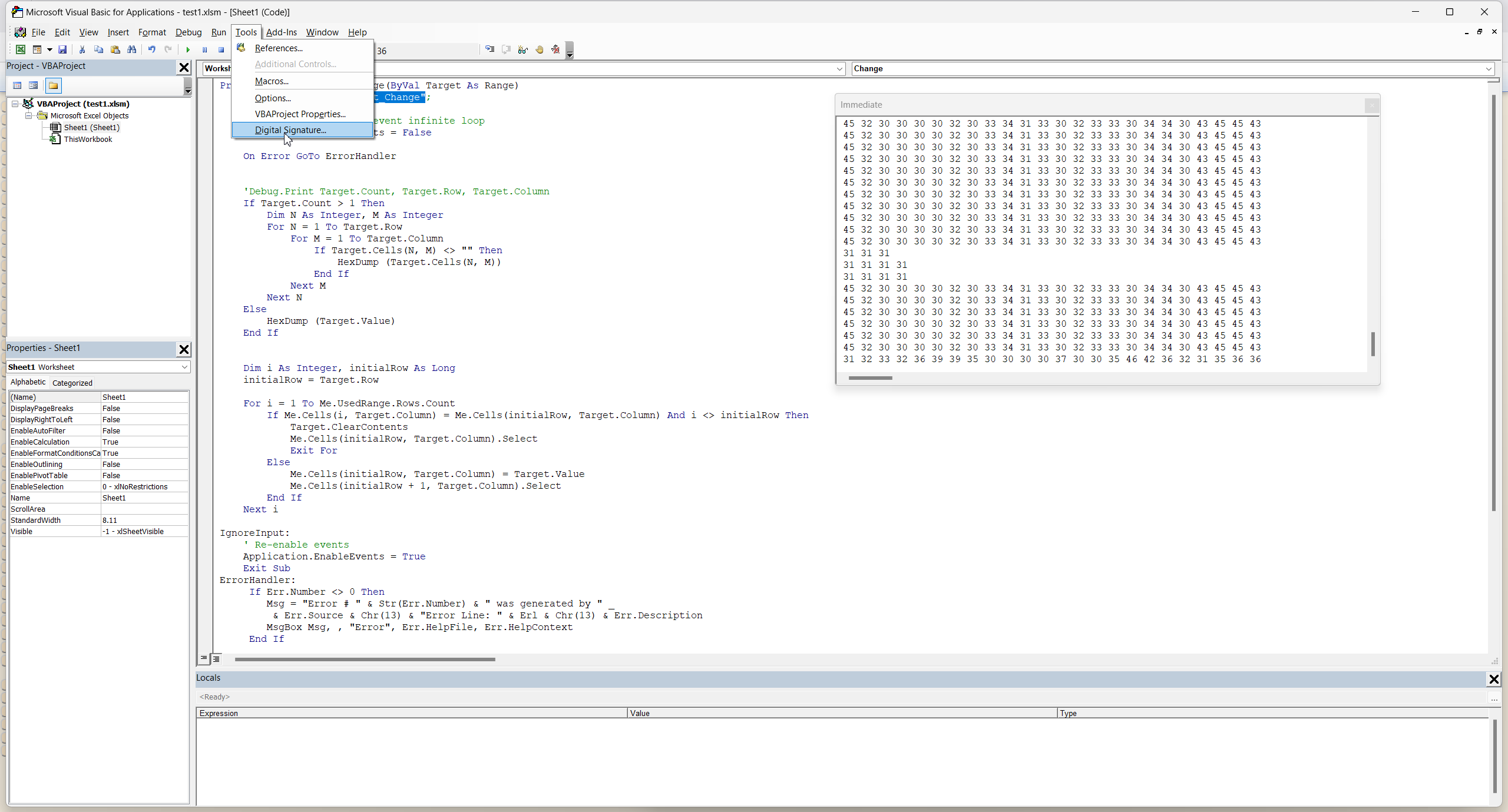Choose Options... from the Tools menu
This screenshot has width=1508, height=812.
tap(272, 98)
